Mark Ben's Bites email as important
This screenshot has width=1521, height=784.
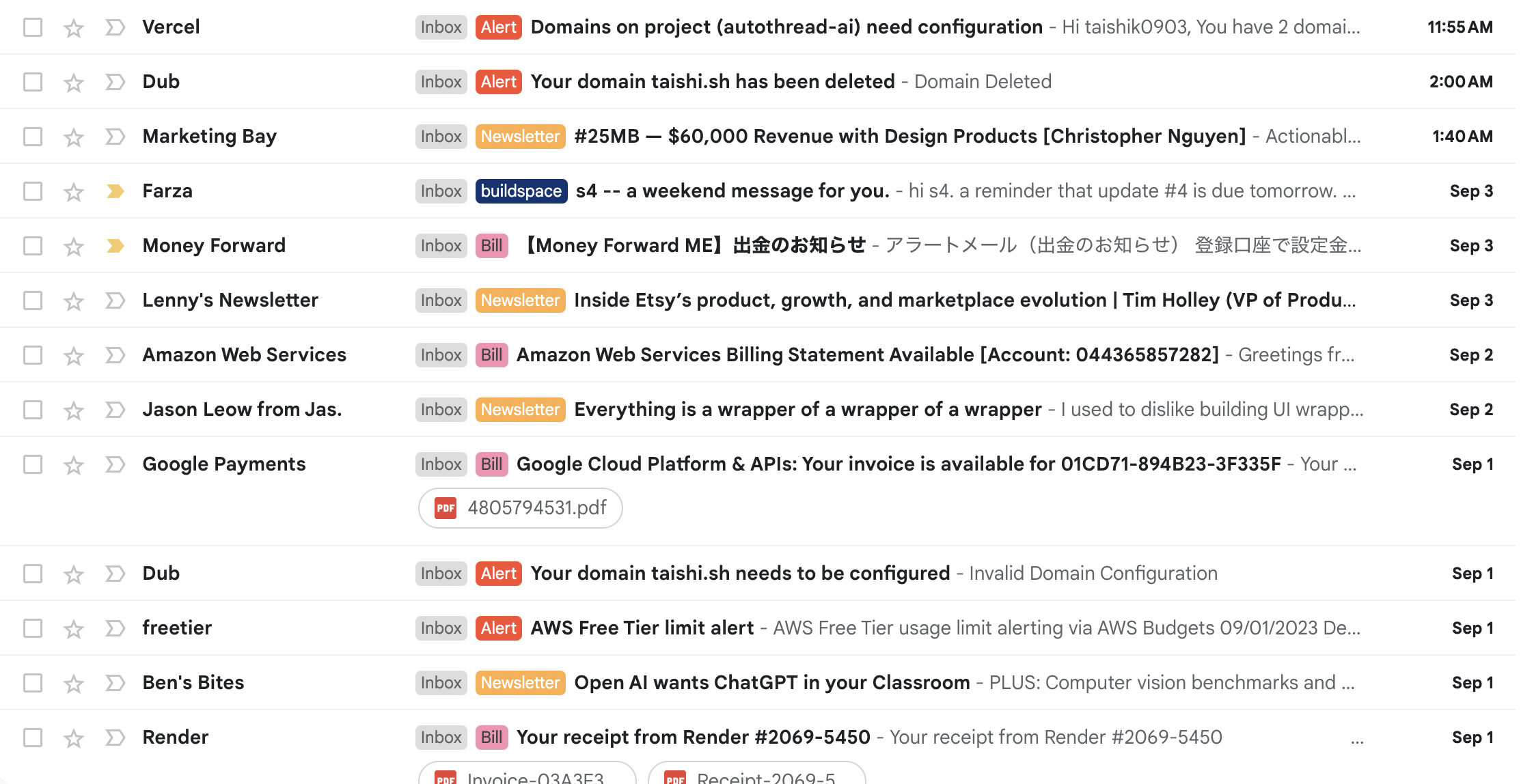point(115,683)
